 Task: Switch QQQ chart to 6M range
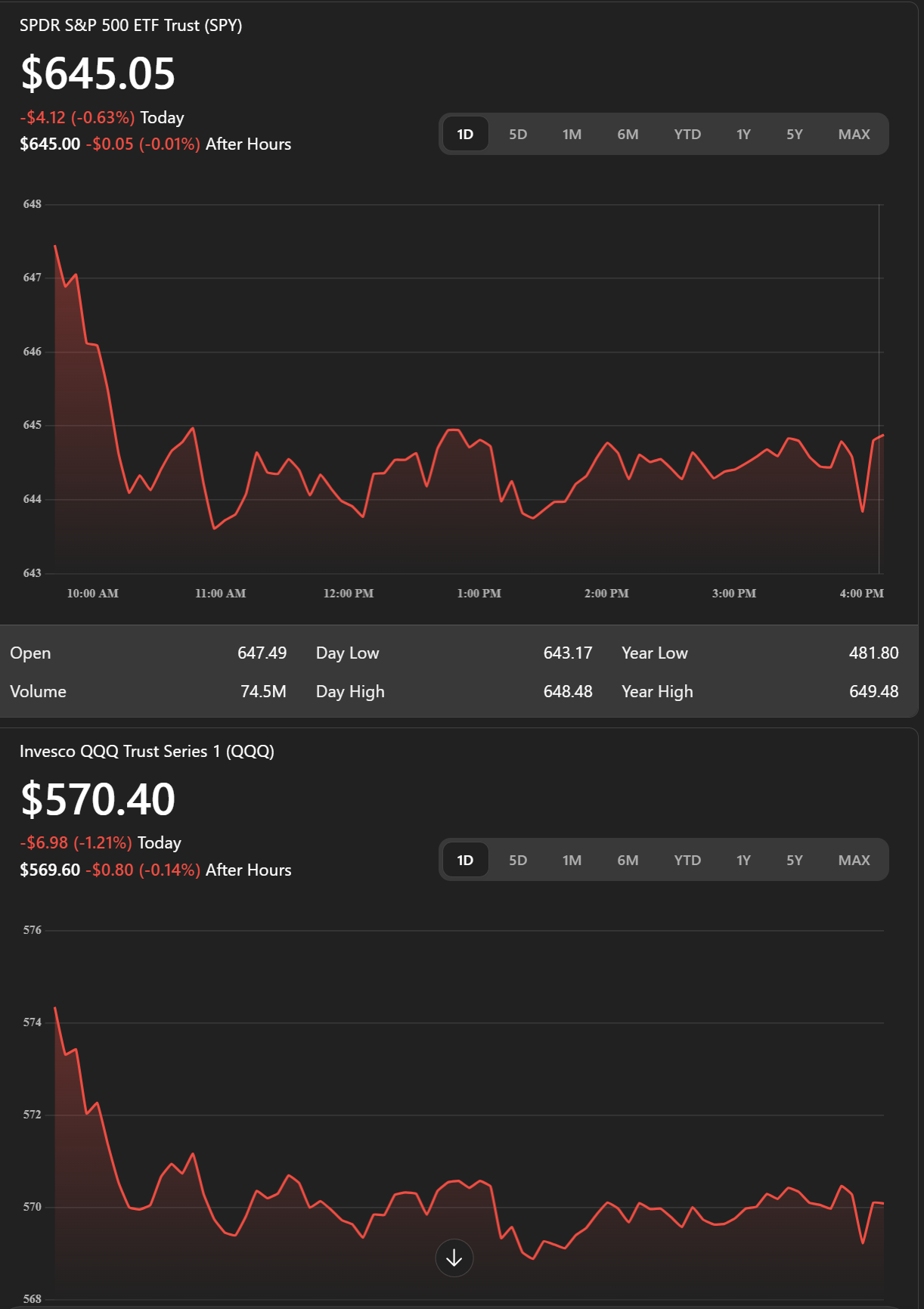(628, 860)
